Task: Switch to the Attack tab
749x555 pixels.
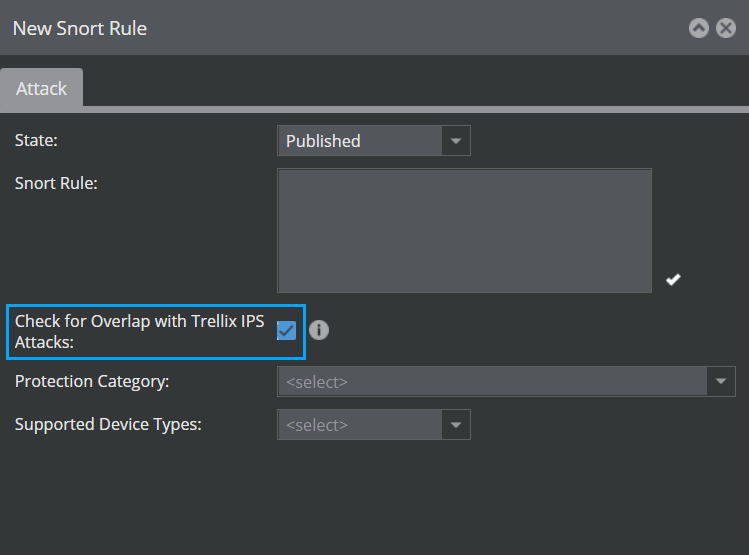Action: [x=42, y=88]
